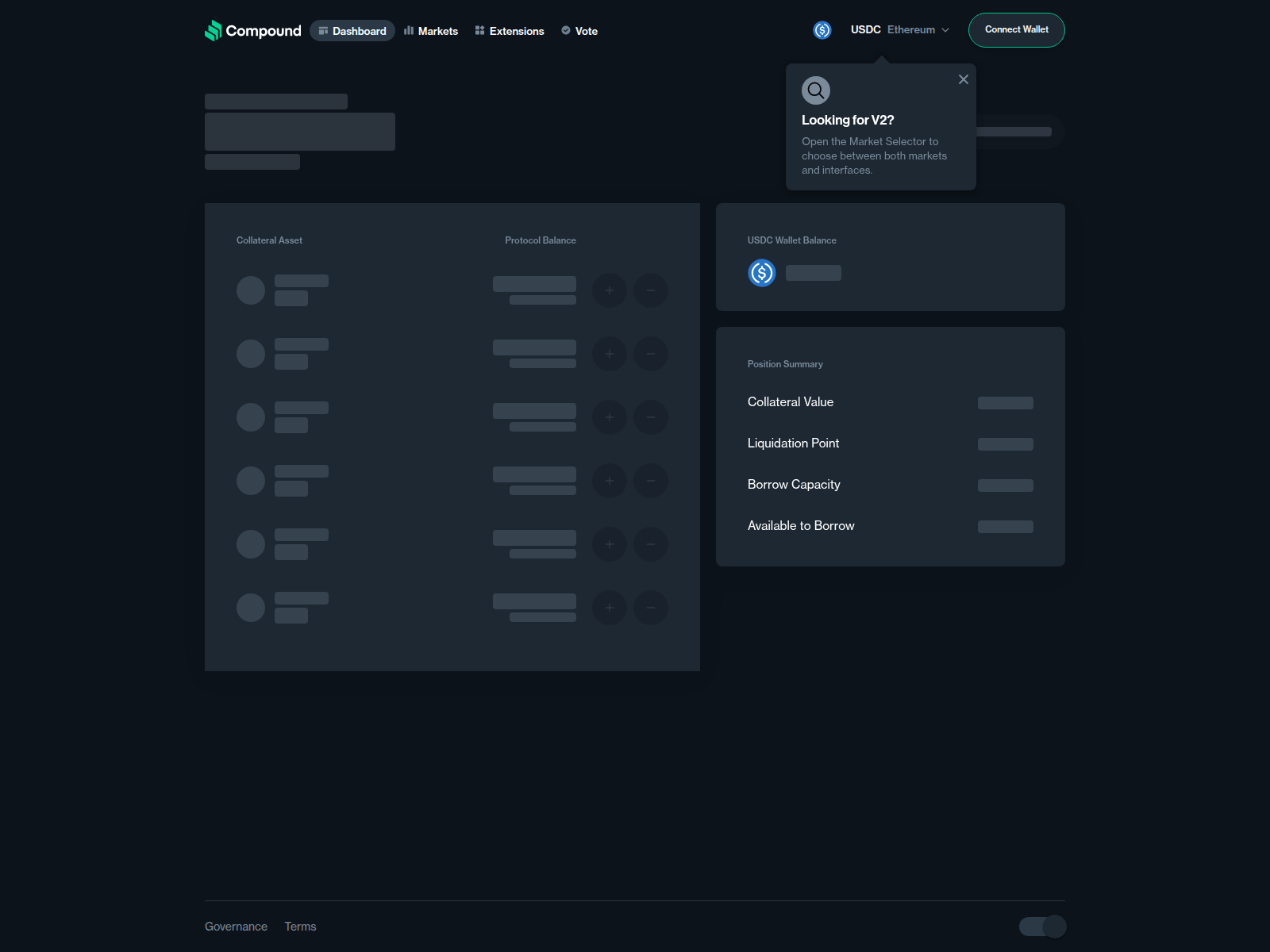
Task: Click the Borrow Capacity label
Action: click(x=794, y=485)
